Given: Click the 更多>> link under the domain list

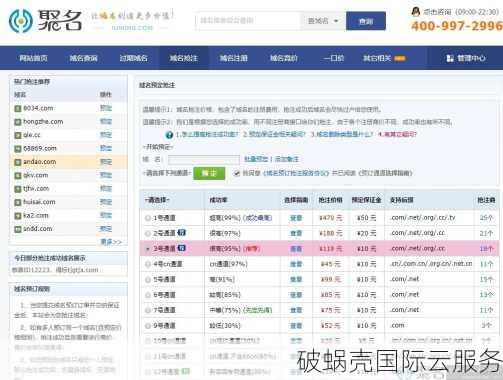Looking at the screenshot, I should pos(111,242).
